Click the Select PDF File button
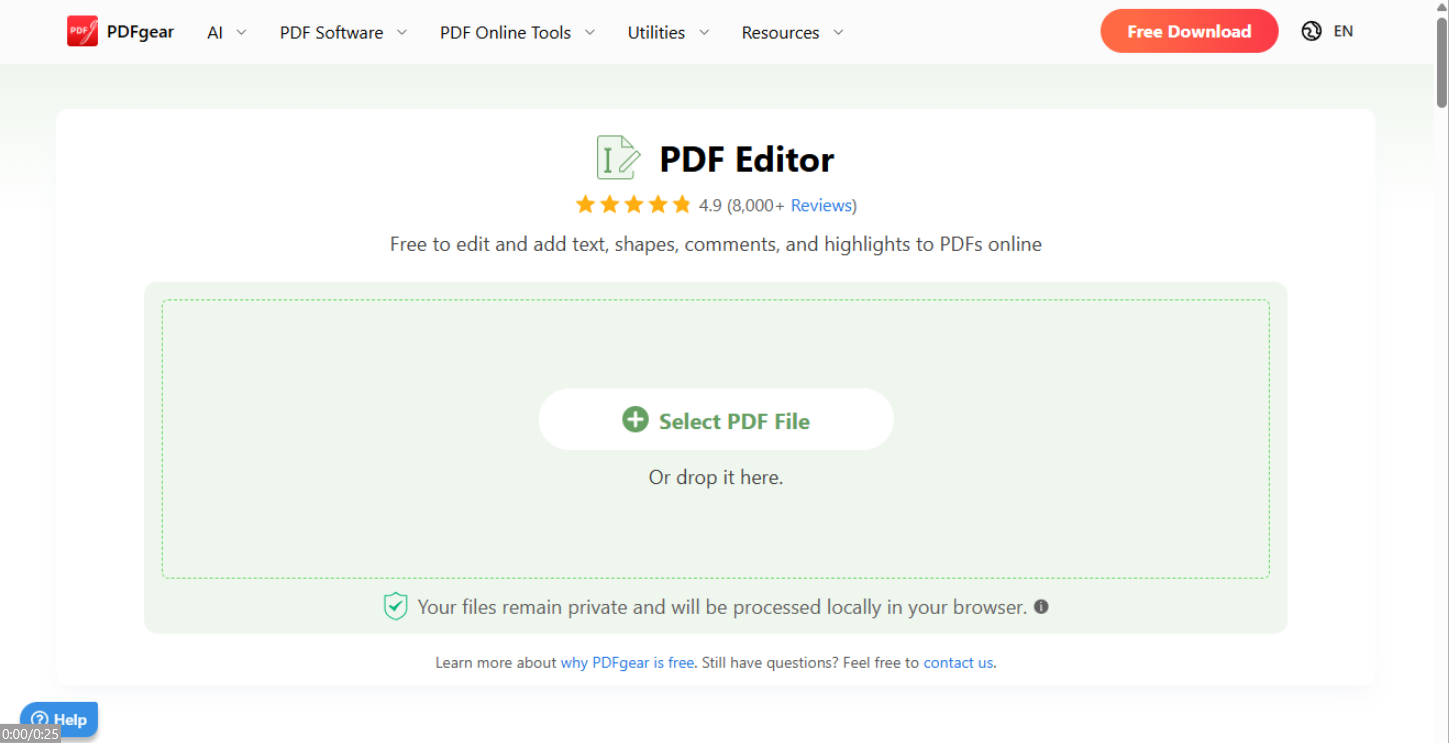The height and width of the screenshot is (743, 1449). pyautogui.click(x=716, y=419)
